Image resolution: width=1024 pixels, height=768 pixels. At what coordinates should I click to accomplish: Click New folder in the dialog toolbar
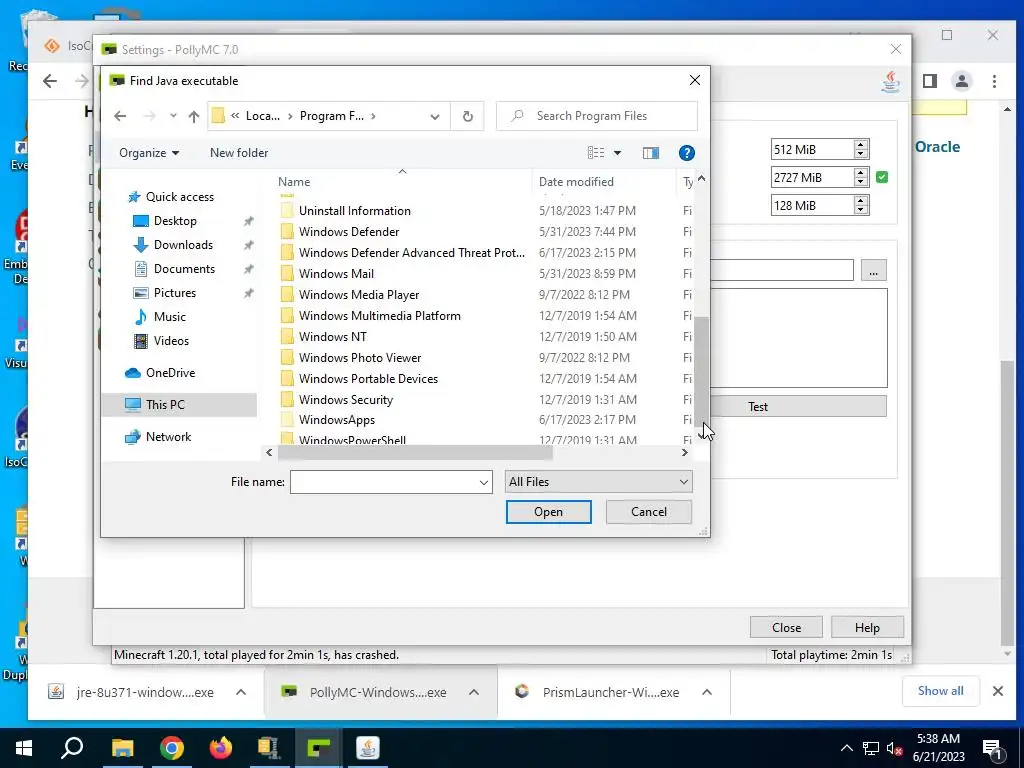(x=239, y=153)
